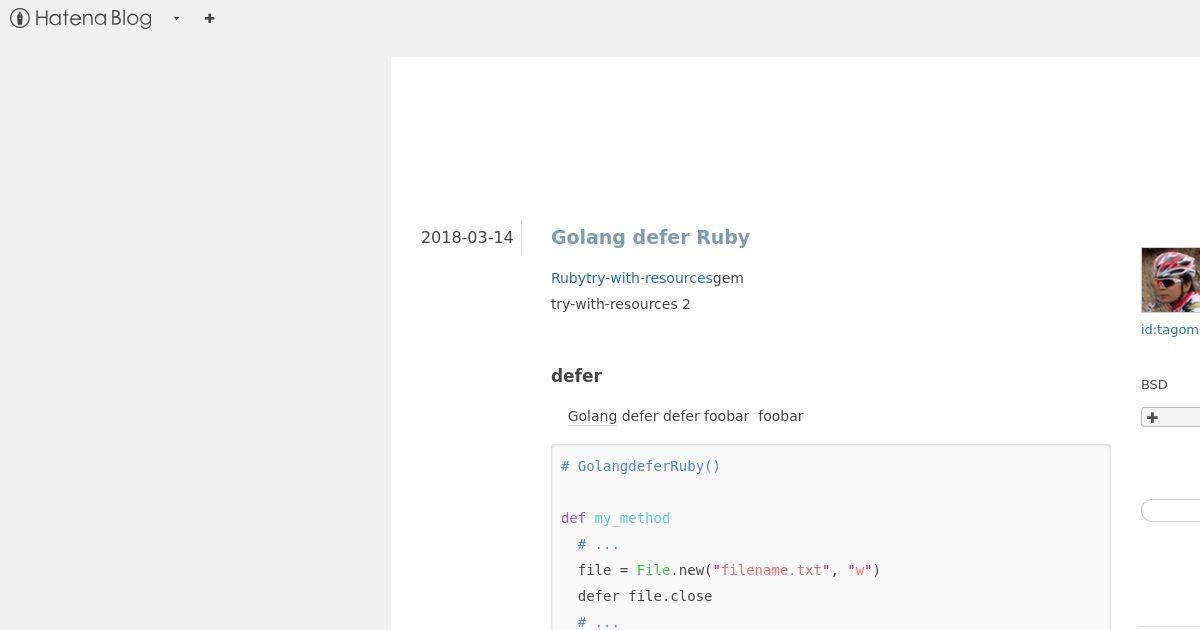
Task: Focus the sidebar search input field
Action: coord(1170,510)
